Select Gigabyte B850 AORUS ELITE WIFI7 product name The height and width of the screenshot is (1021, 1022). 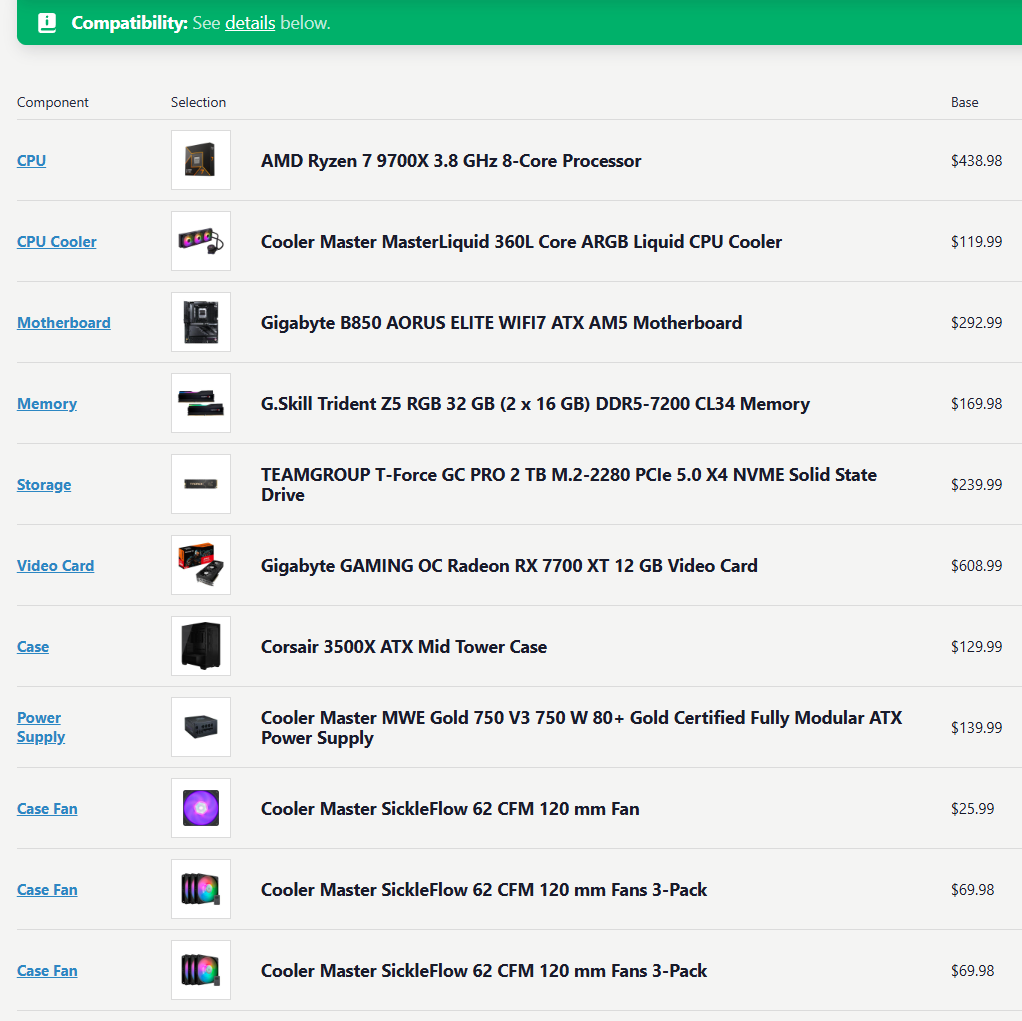[501, 323]
